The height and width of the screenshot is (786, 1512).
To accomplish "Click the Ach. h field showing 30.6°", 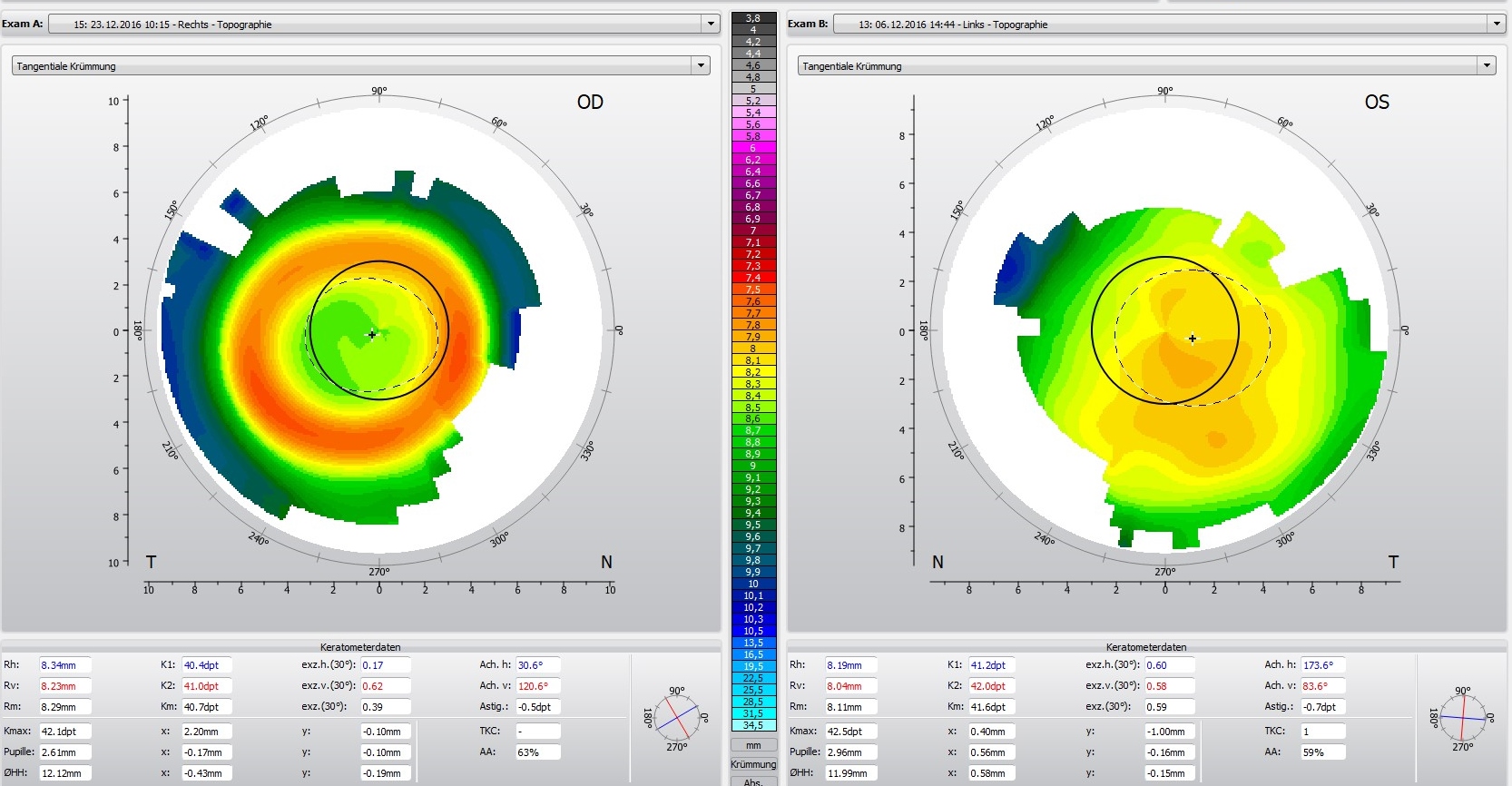I will point(538,665).
